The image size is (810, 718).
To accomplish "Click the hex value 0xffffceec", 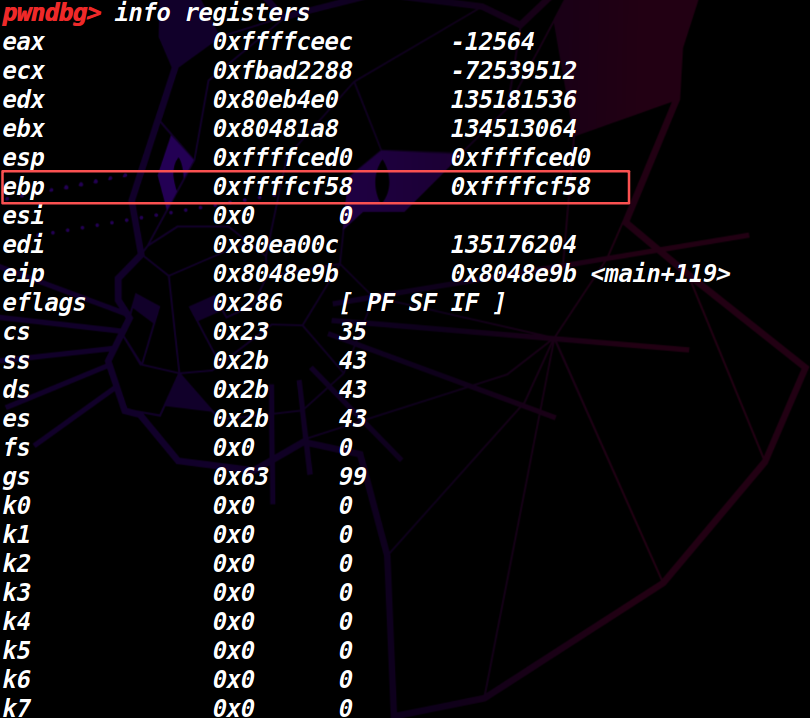I will pyautogui.click(x=282, y=42).
